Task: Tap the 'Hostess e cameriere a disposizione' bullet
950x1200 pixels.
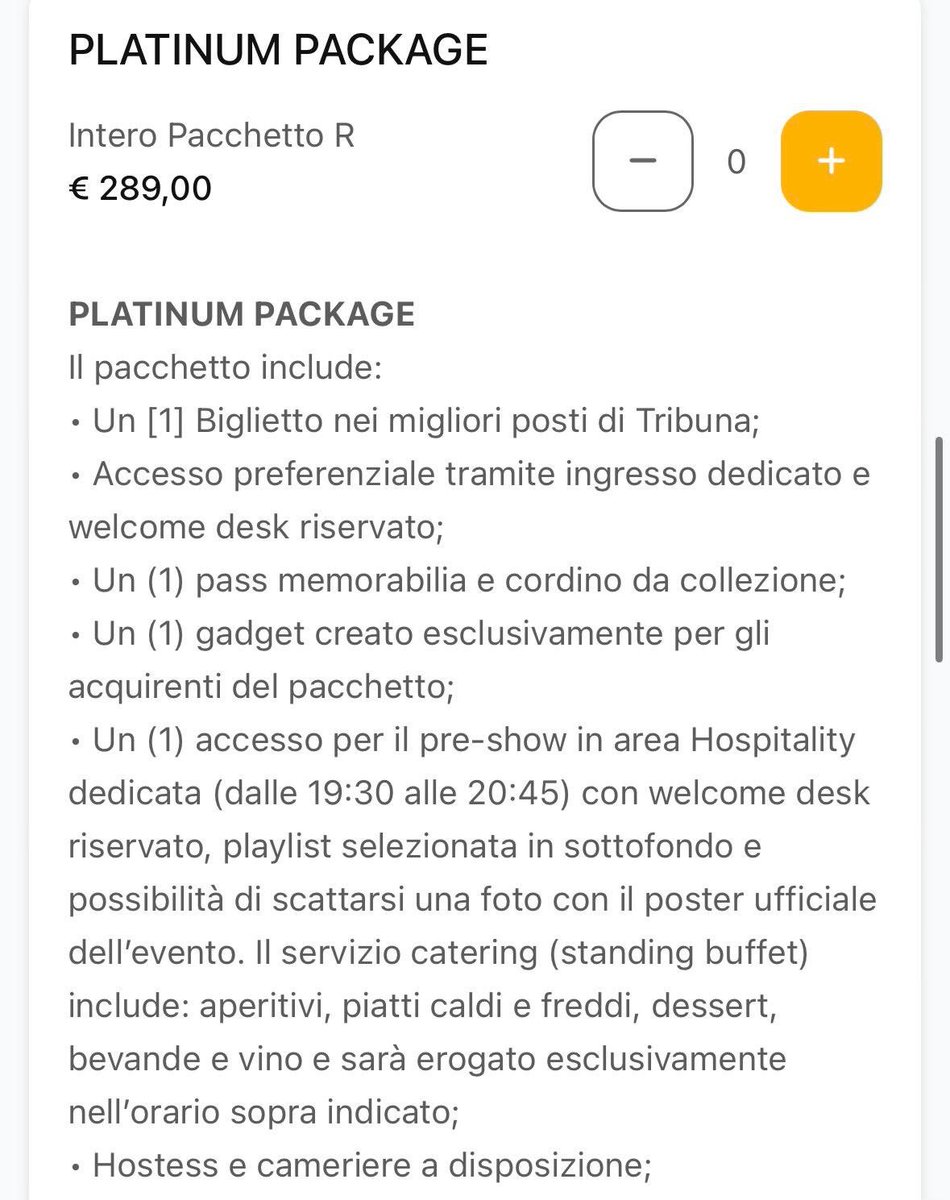Action: coord(360,1165)
